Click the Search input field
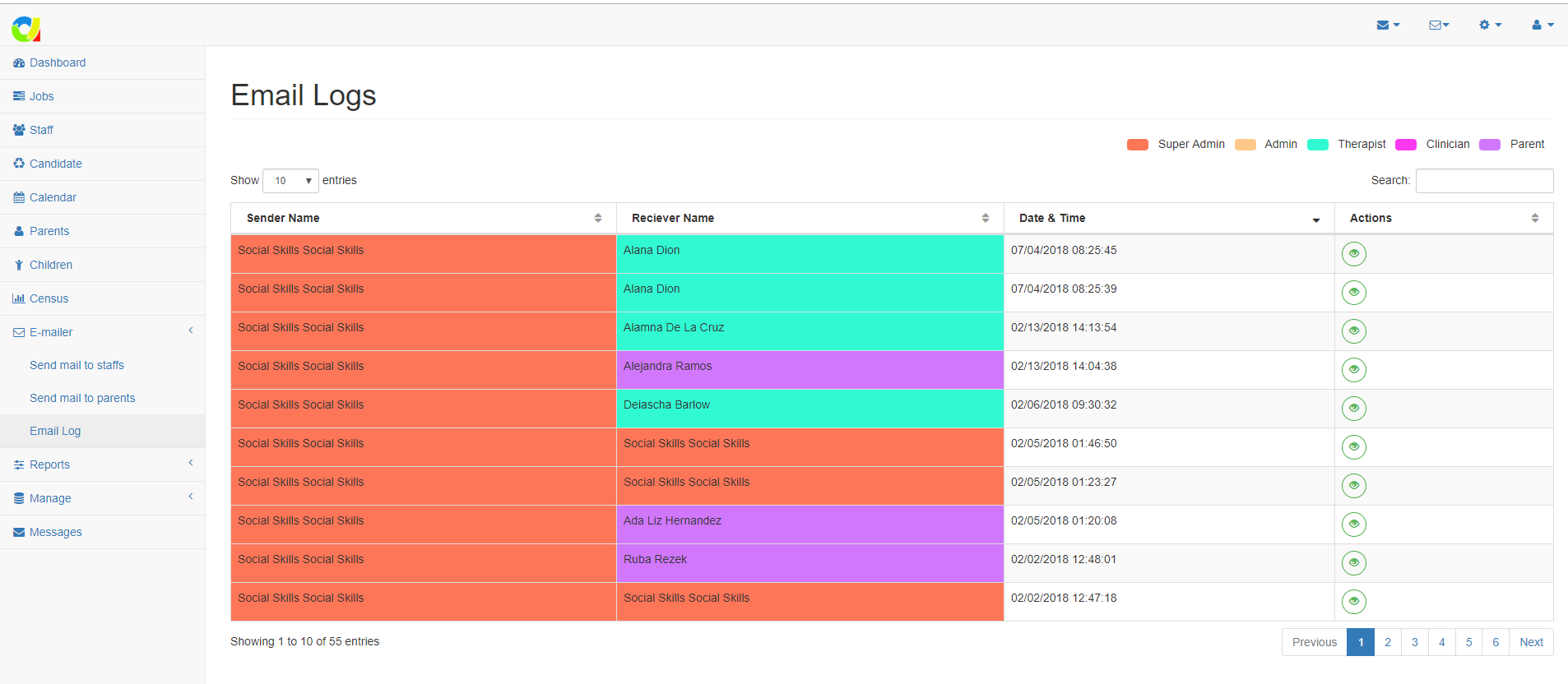The height and width of the screenshot is (684, 1568). coord(1483,181)
